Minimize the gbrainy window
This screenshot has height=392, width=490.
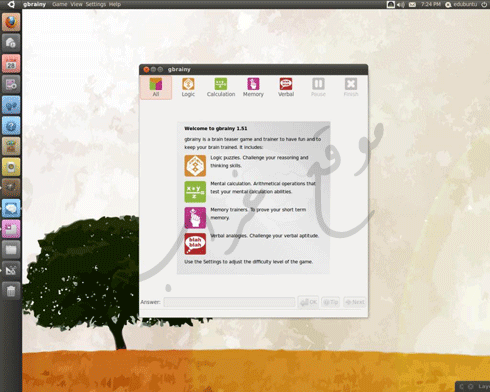click(153, 69)
